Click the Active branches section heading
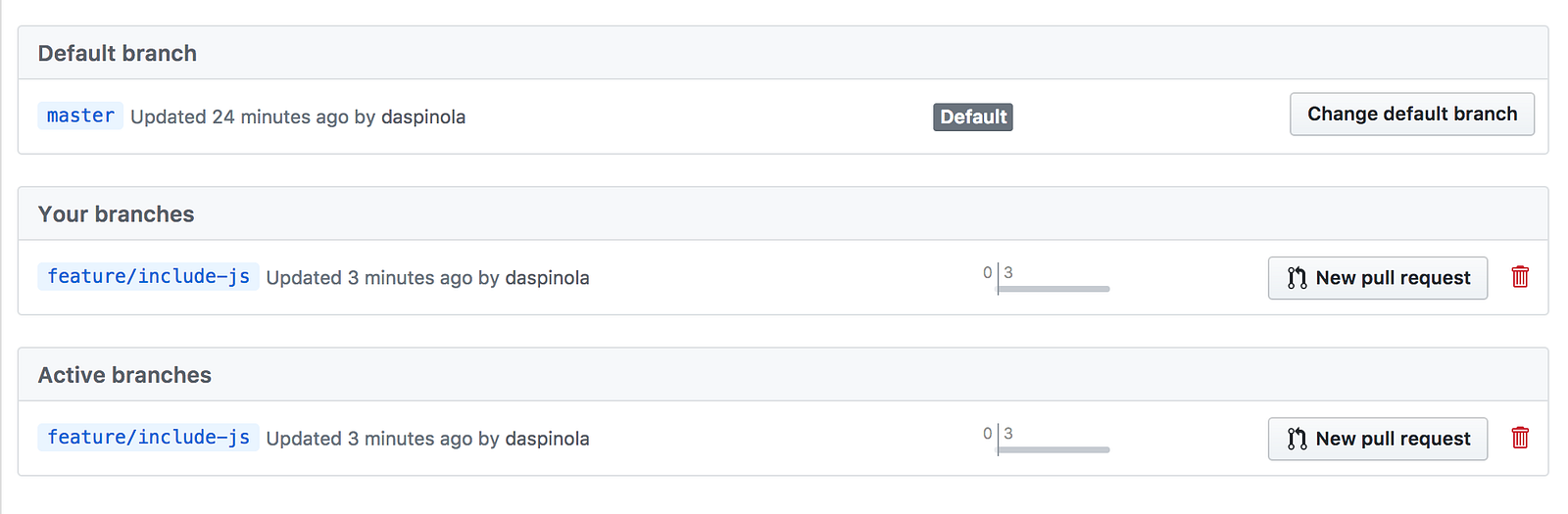 (124, 375)
